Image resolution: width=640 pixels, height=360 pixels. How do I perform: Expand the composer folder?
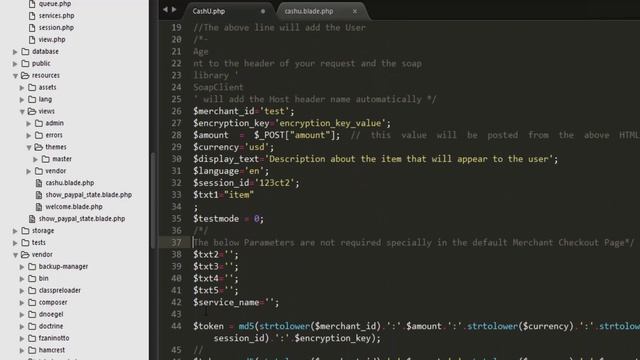(22, 302)
